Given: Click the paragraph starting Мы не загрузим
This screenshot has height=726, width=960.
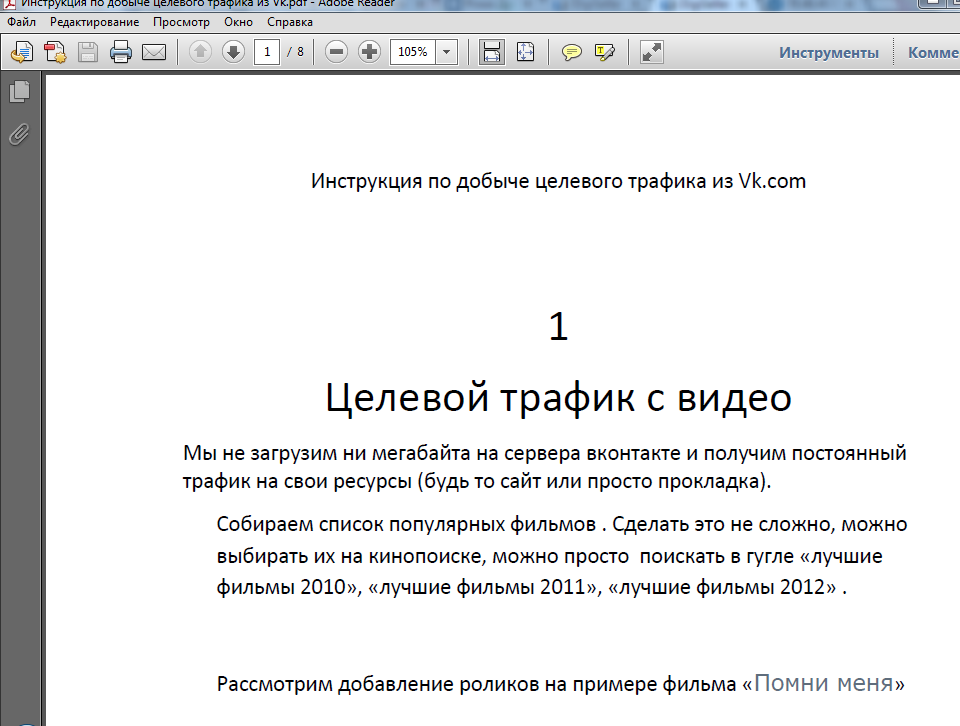Looking at the screenshot, I should 545,467.
